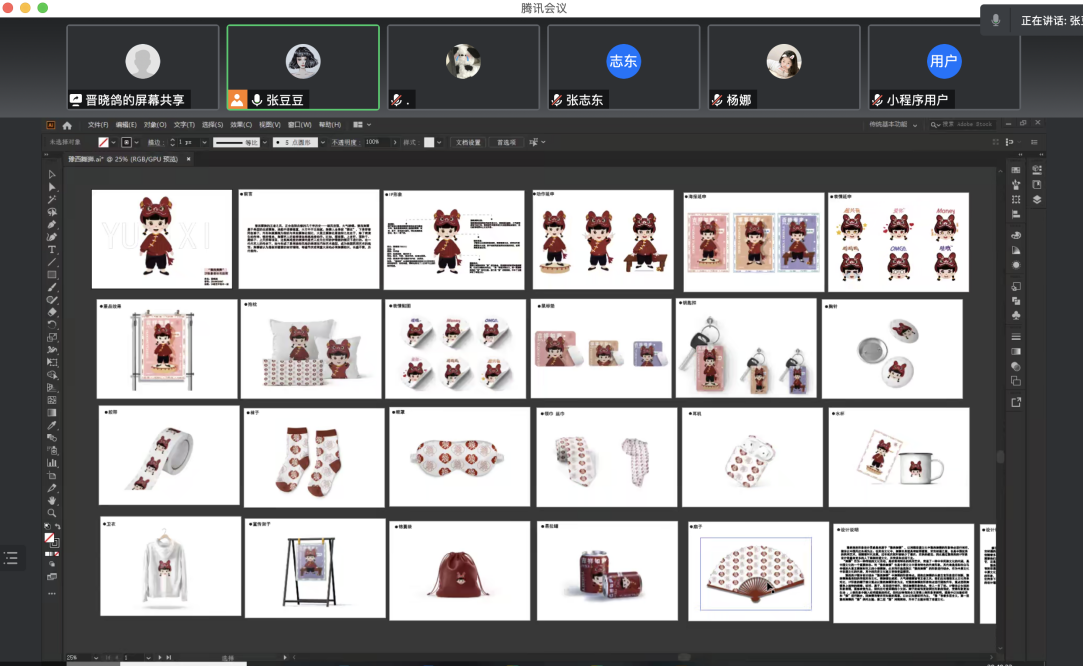Click the Illustrator Home icon
This screenshot has width=1083, height=666.
[x=67, y=125]
